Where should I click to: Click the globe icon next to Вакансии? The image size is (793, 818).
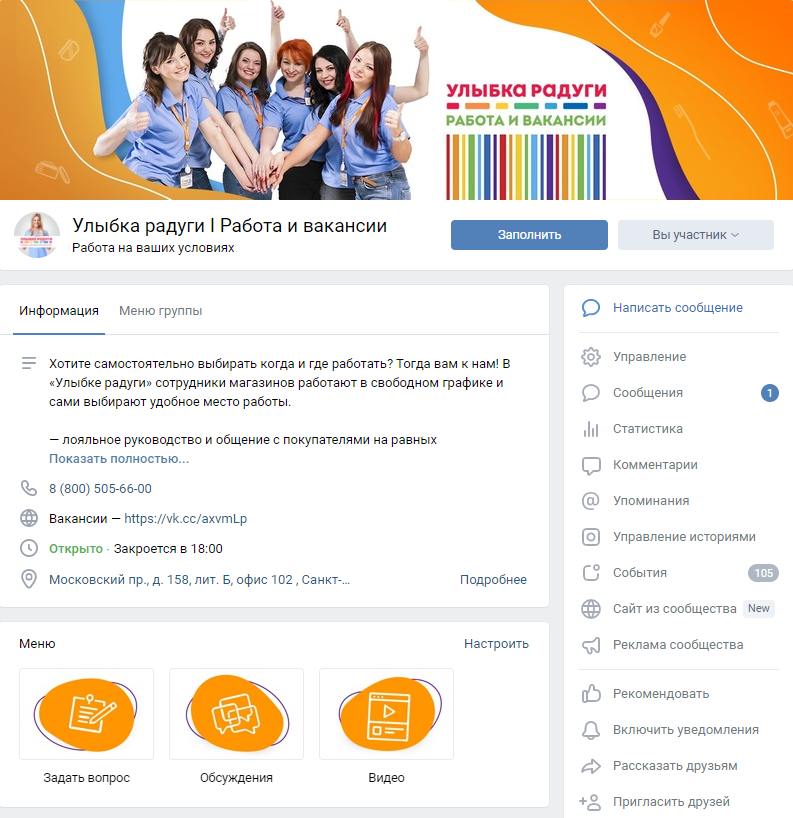(29, 519)
